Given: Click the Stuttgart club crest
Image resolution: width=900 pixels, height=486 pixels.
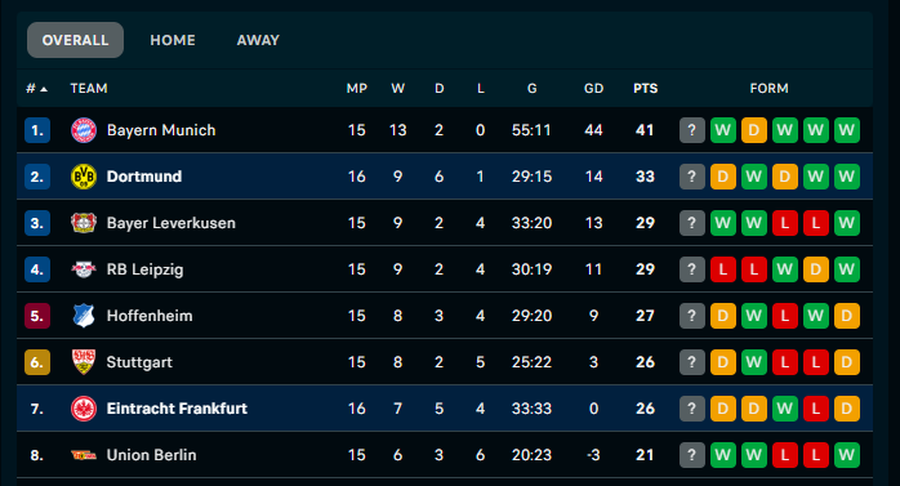Looking at the screenshot, I should click(83, 362).
